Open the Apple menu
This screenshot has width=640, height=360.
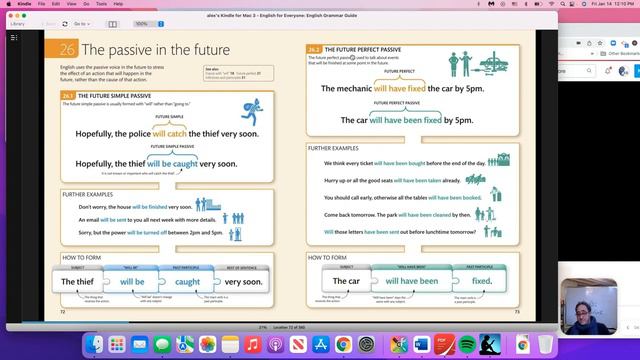tap(9, 4)
